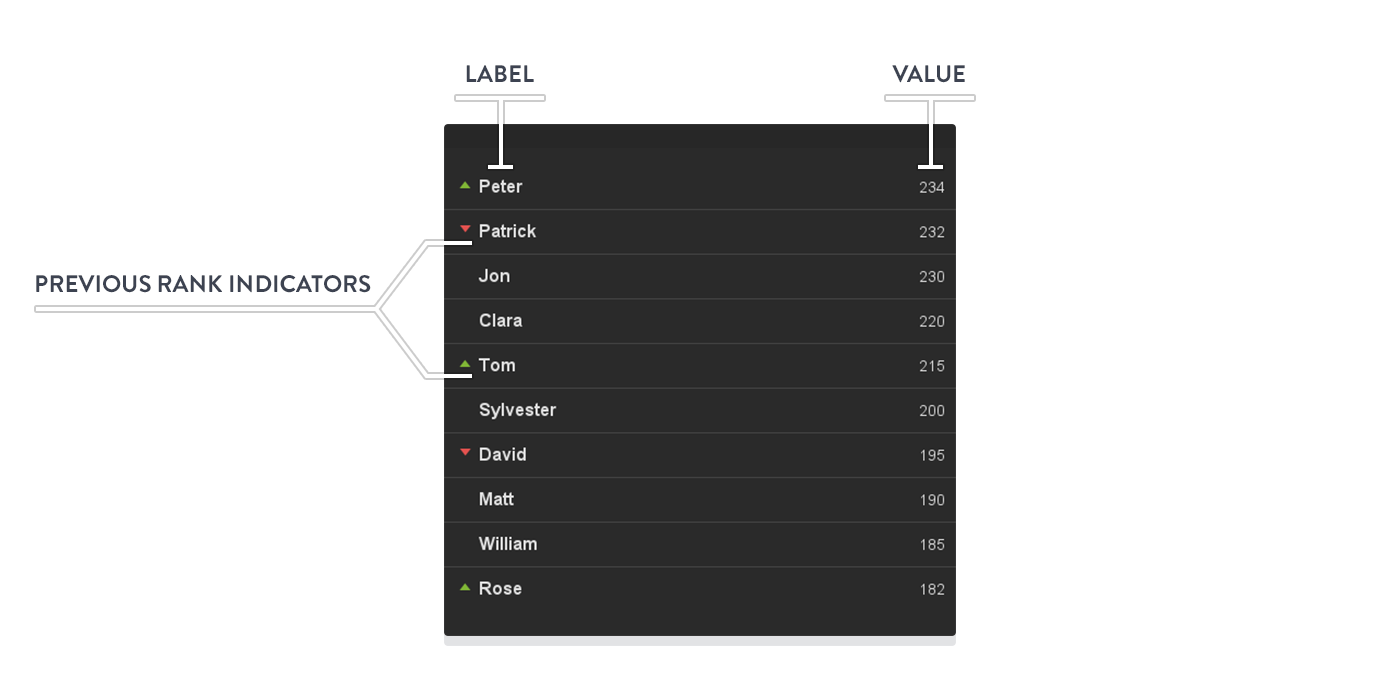The width and height of the screenshot is (1400, 700).
Task: Select the Patrick name label
Action: click(507, 231)
